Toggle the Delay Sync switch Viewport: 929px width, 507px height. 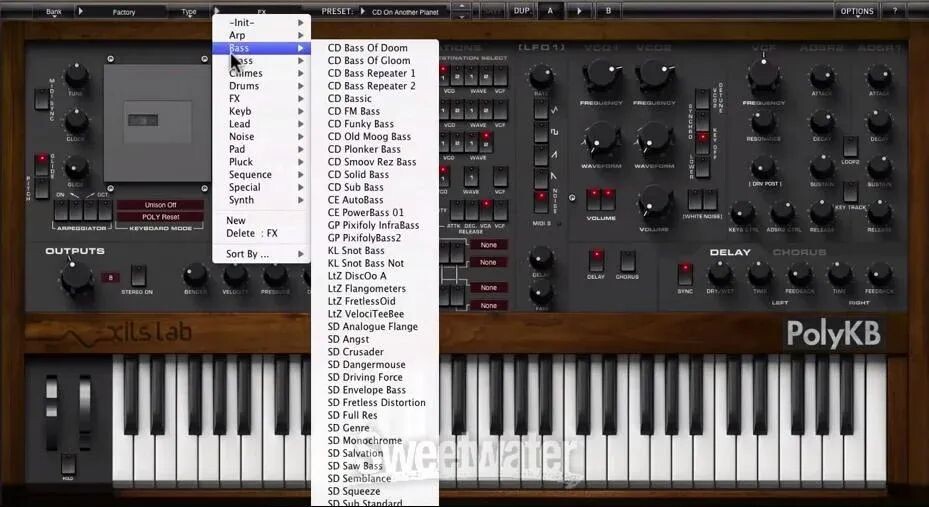(x=685, y=272)
